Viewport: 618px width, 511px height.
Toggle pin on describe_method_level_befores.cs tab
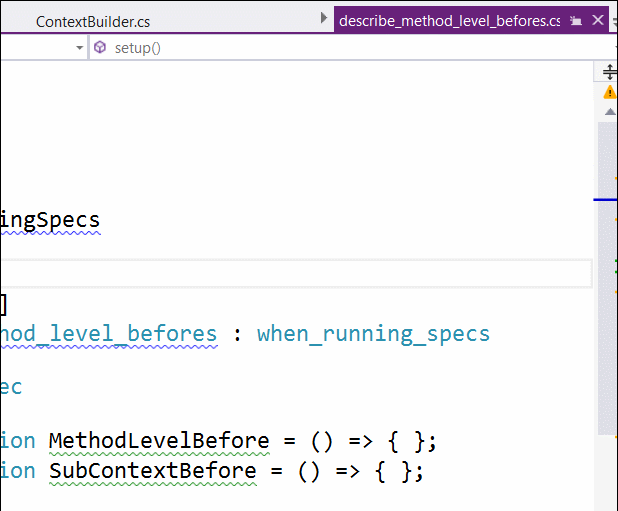576,20
